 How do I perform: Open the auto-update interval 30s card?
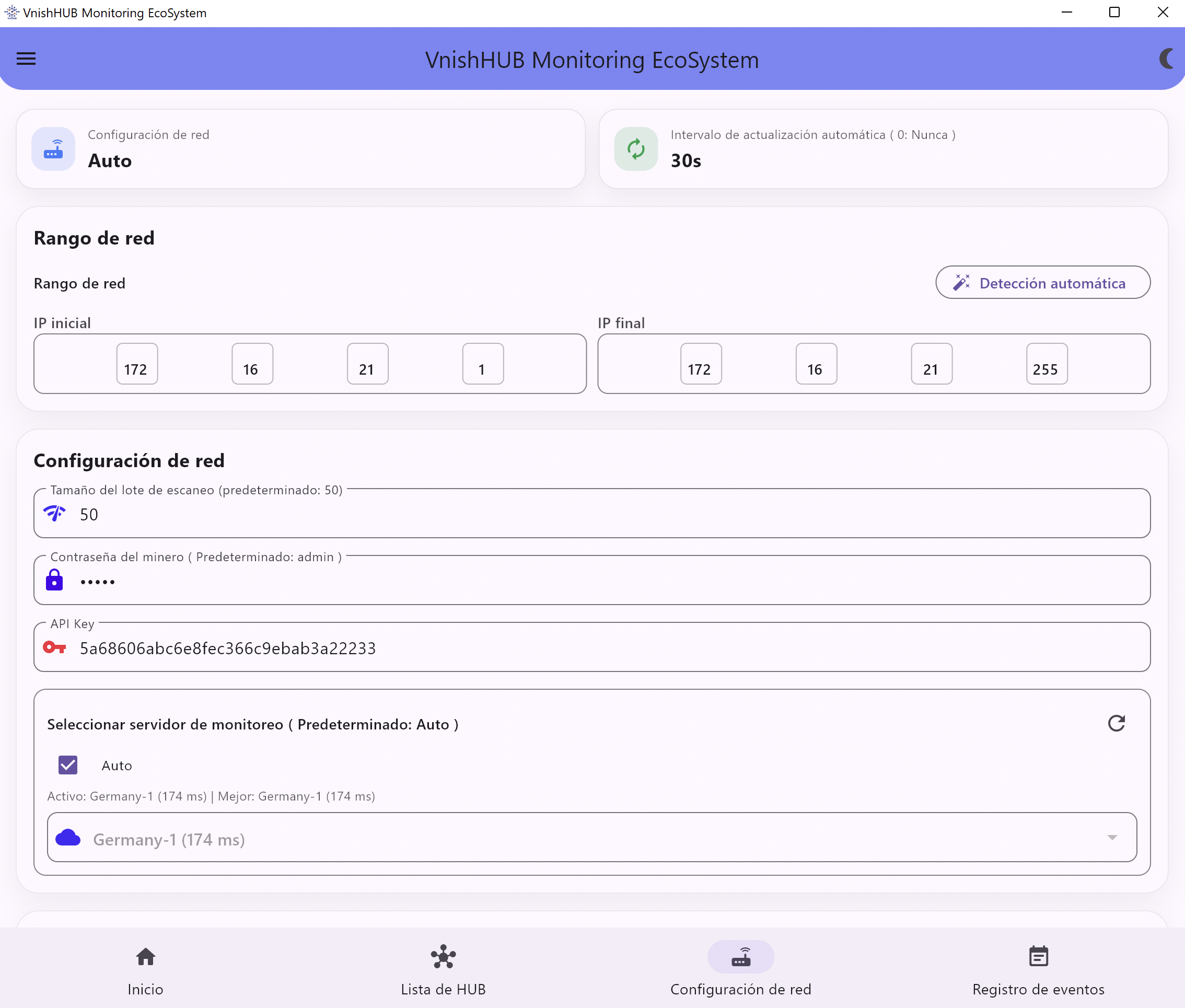point(884,149)
